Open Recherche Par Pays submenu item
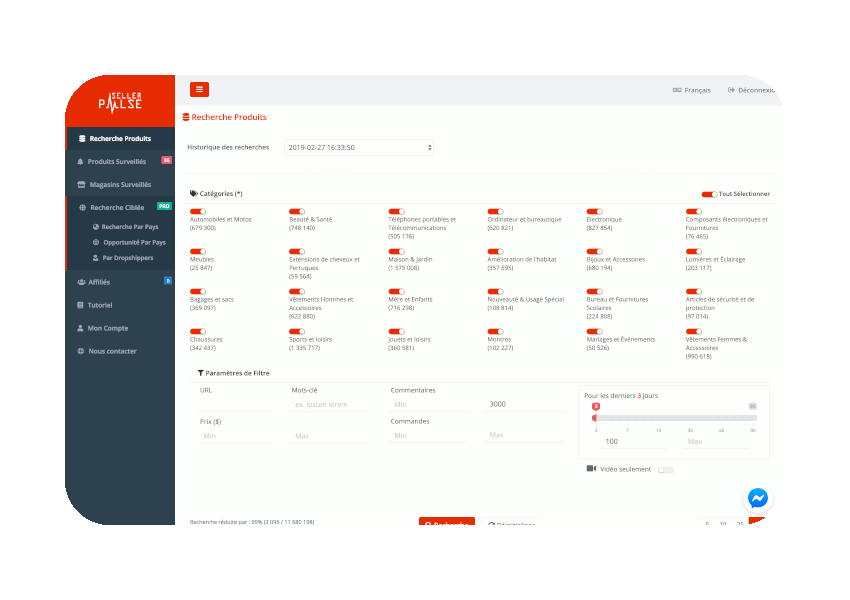Screen dimensions: 850x600 [x=130, y=227]
